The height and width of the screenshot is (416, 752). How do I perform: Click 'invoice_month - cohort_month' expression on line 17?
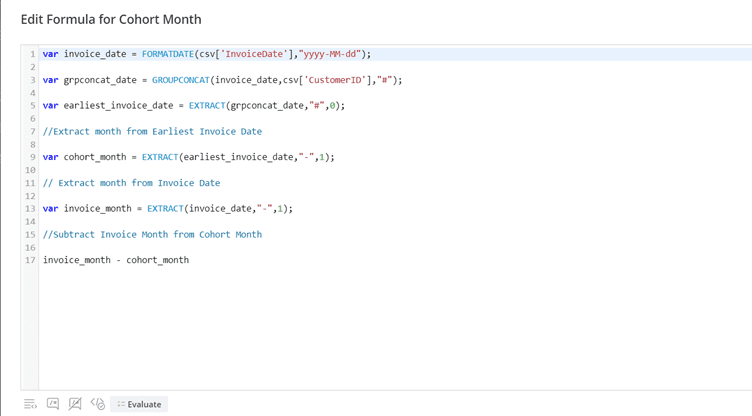click(116, 260)
